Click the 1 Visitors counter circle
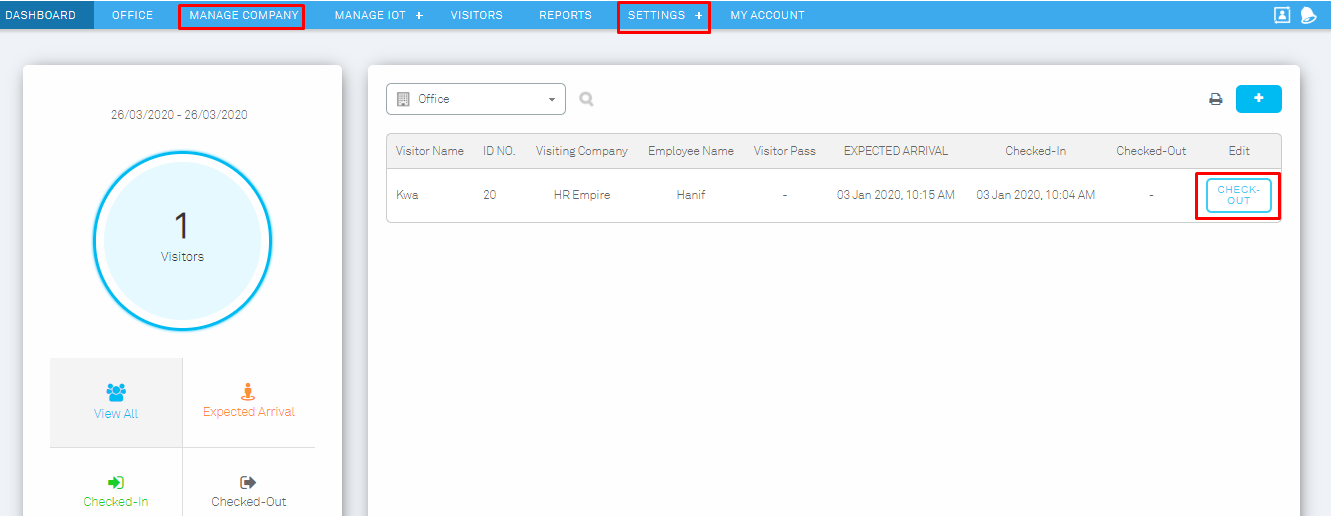This screenshot has width=1331, height=516. click(182, 240)
